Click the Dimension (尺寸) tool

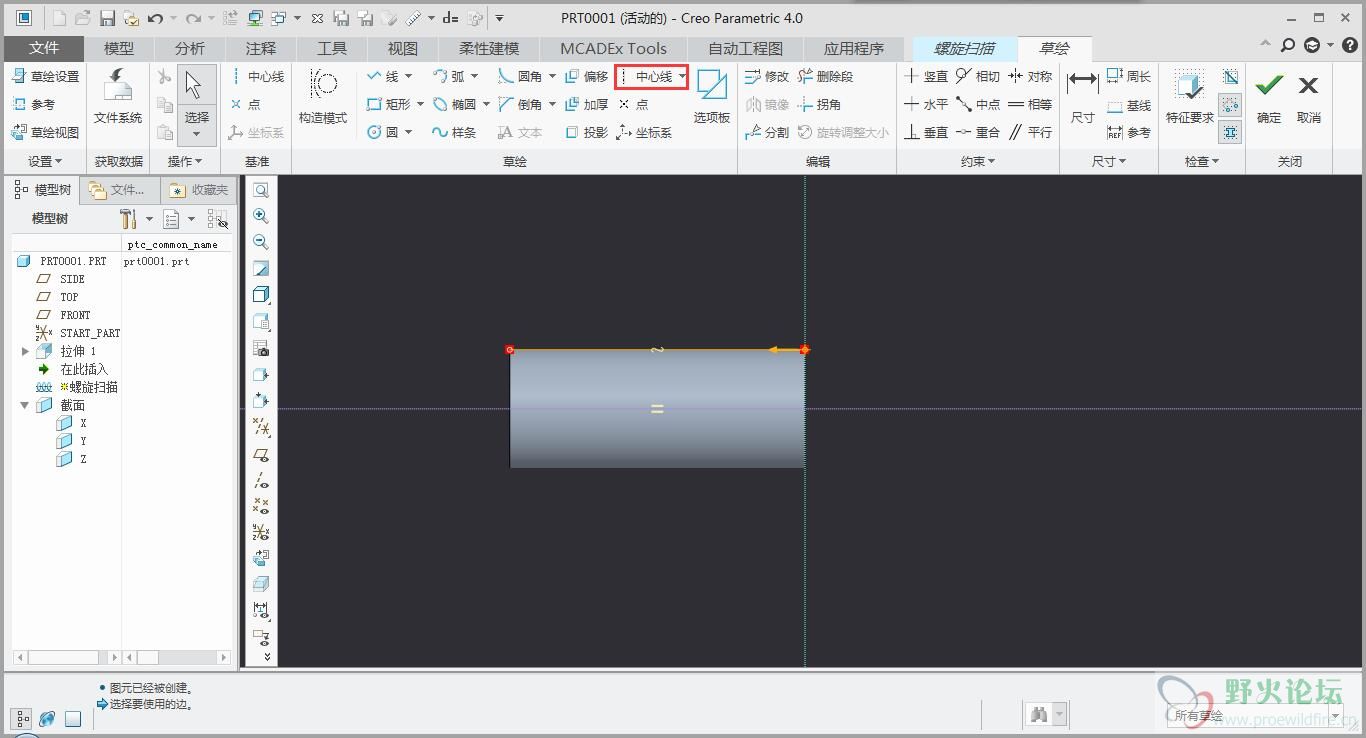tap(1082, 97)
